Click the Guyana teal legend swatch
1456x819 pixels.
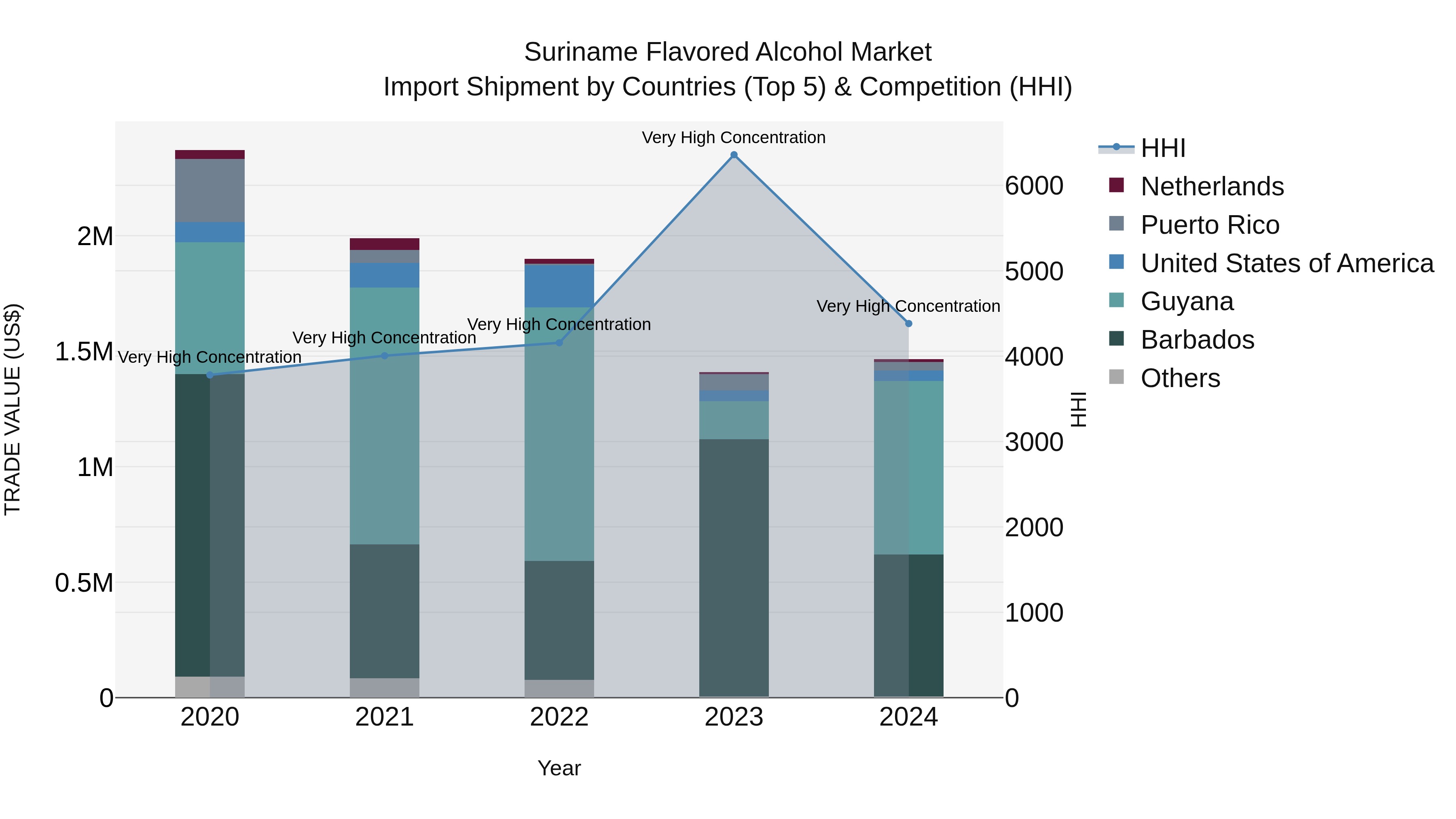(x=1116, y=300)
